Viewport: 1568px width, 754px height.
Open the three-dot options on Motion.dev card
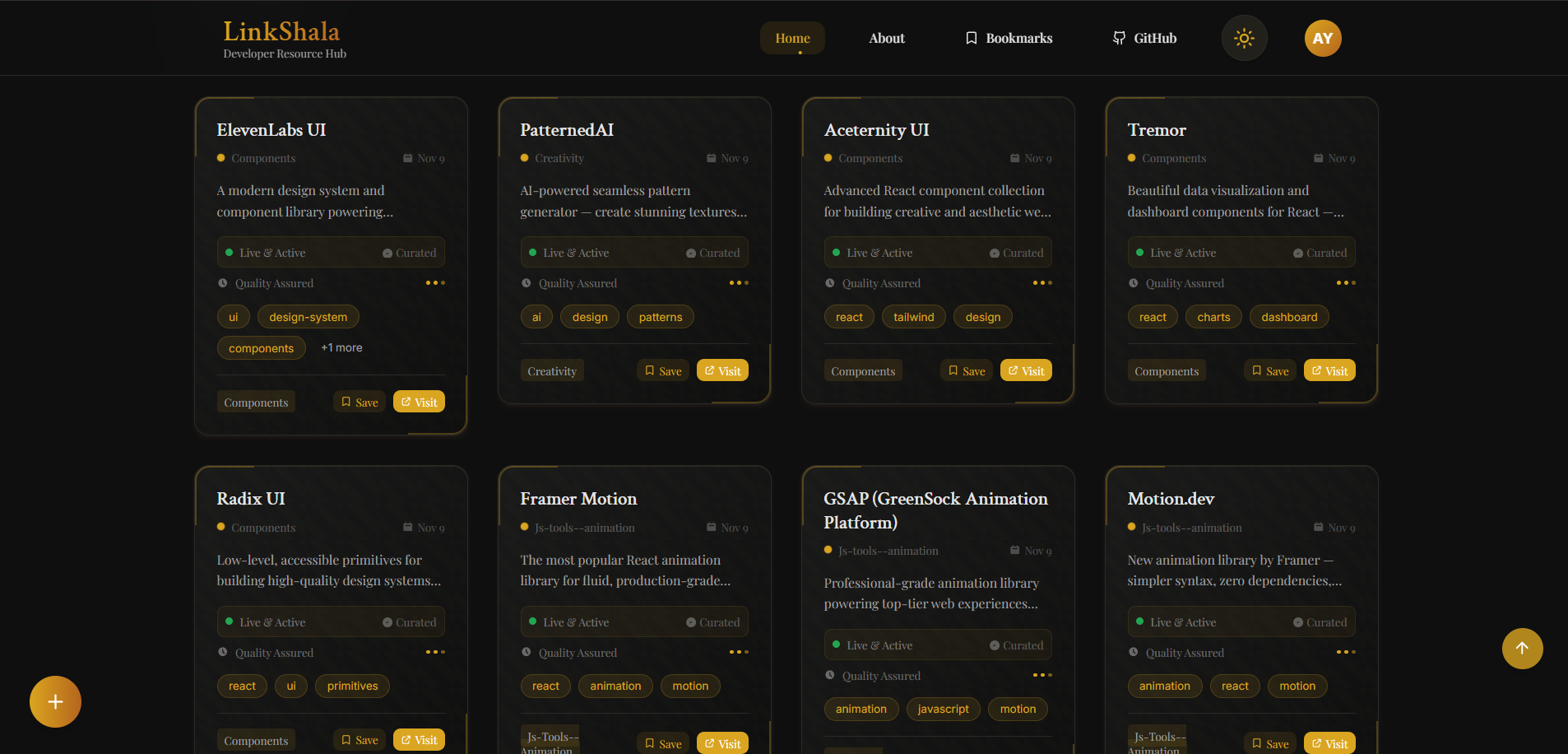[x=1347, y=651]
